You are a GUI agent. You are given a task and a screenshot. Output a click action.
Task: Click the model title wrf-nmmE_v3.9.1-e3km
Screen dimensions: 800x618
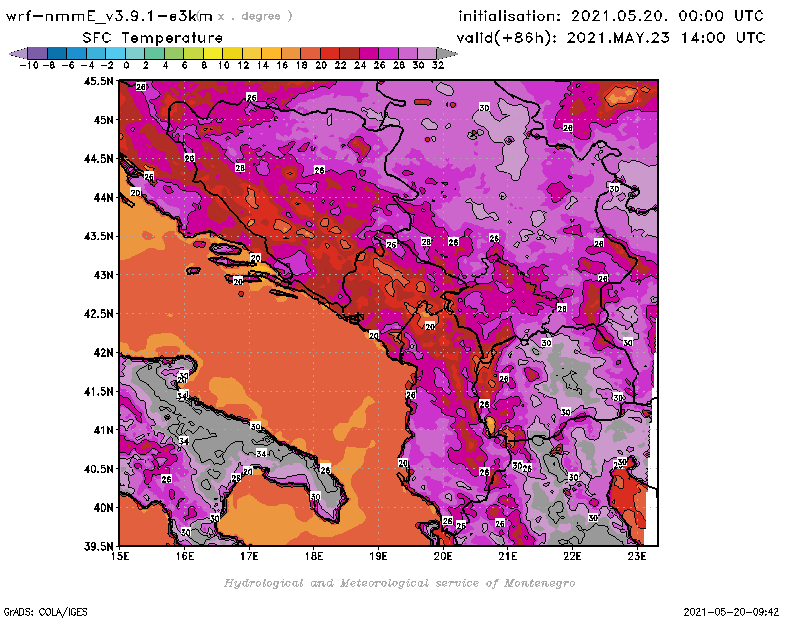pyautogui.click(x=109, y=16)
